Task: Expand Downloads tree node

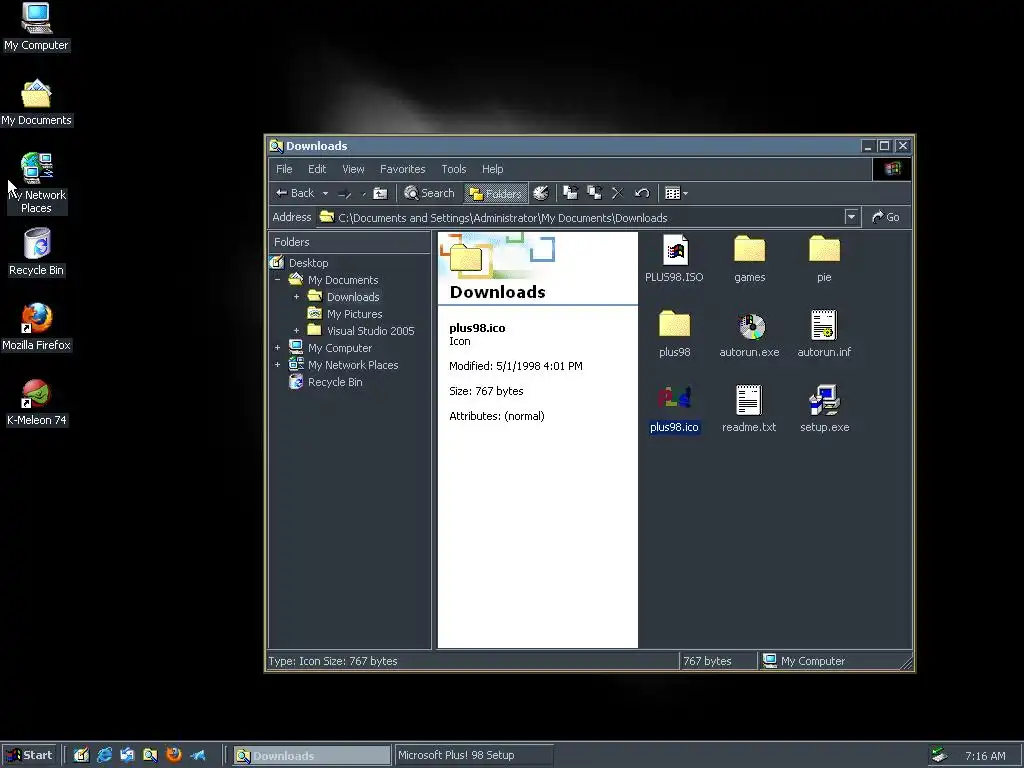Action: pos(296,296)
